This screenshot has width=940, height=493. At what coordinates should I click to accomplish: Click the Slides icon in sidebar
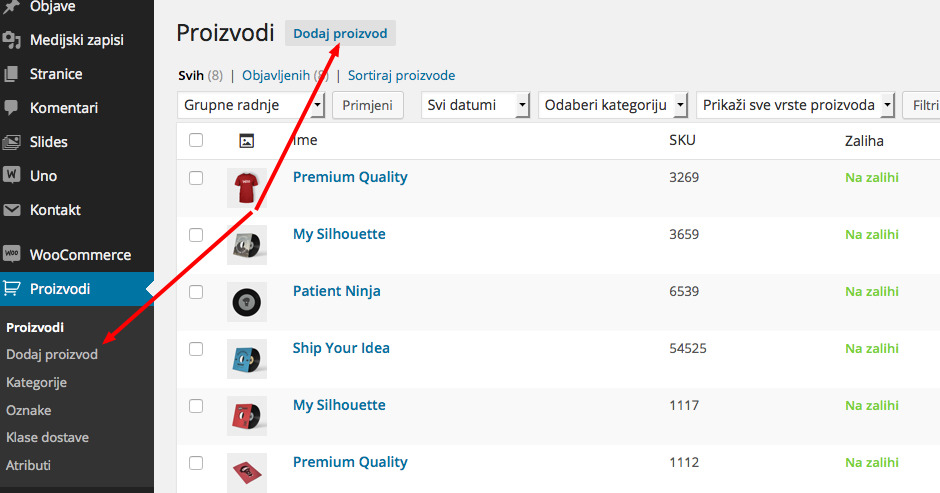point(11,142)
